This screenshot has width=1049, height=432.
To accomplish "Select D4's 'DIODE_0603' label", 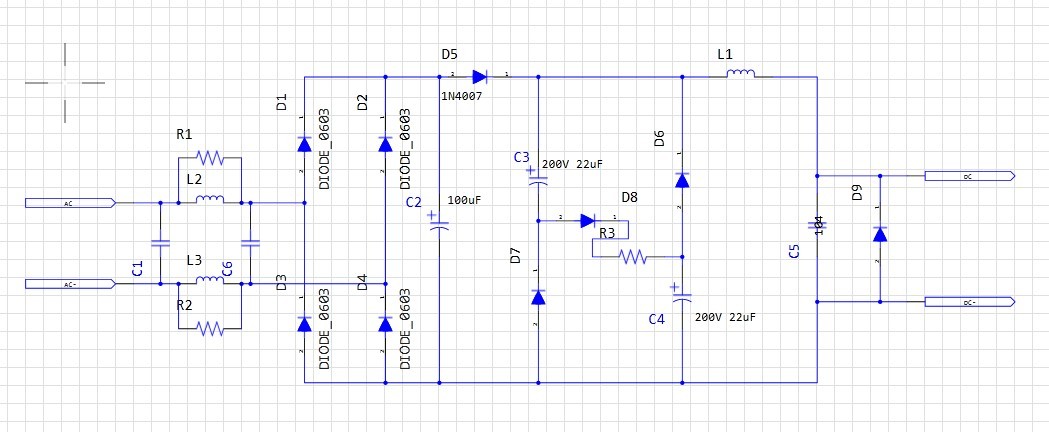I will coord(405,329).
